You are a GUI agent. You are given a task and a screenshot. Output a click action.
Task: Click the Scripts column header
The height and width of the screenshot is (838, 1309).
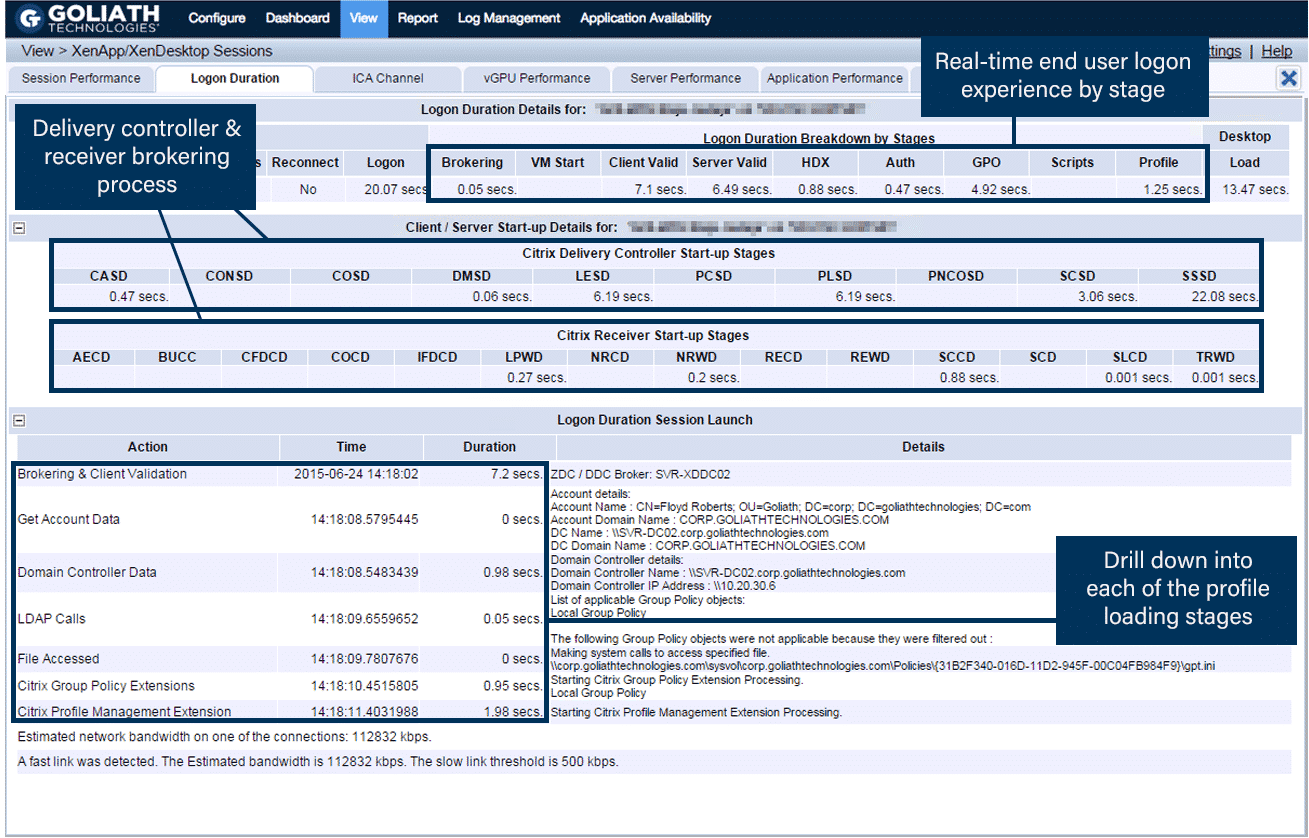pos(1072,163)
